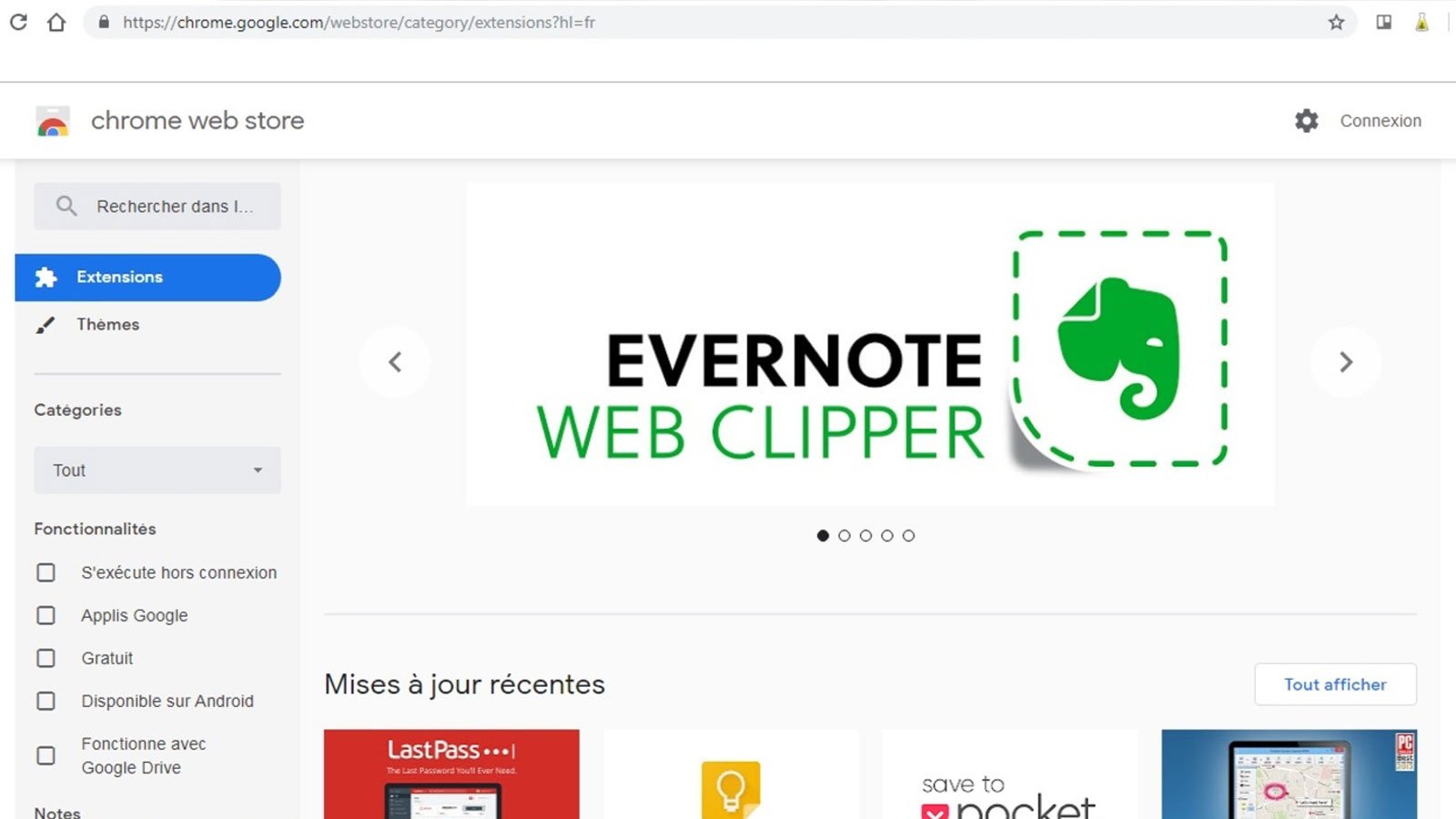Check the Gratuit filter option
This screenshot has height=819, width=1456.
[x=46, y=658]
